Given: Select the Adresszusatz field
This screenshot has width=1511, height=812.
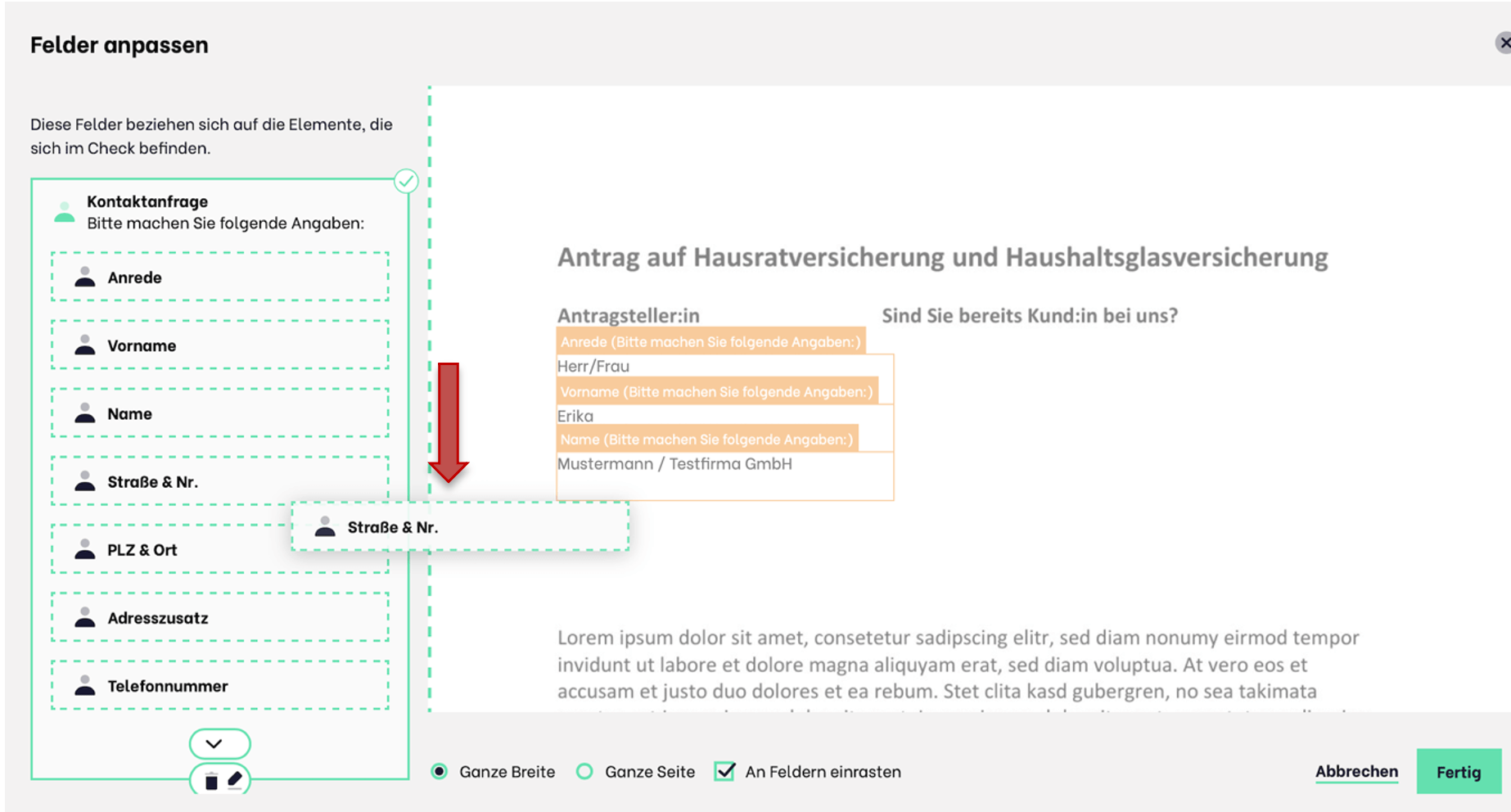Looking at the screenshot, I should click(219, 616).
